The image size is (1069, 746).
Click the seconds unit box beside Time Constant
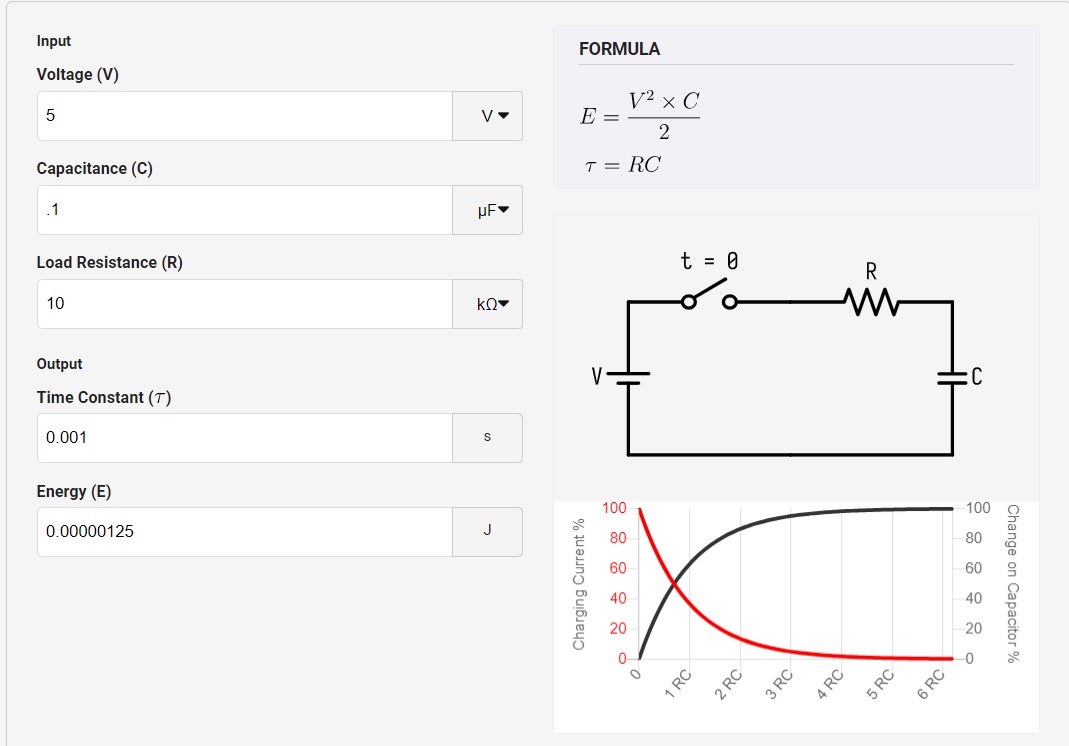pos(487,438)
